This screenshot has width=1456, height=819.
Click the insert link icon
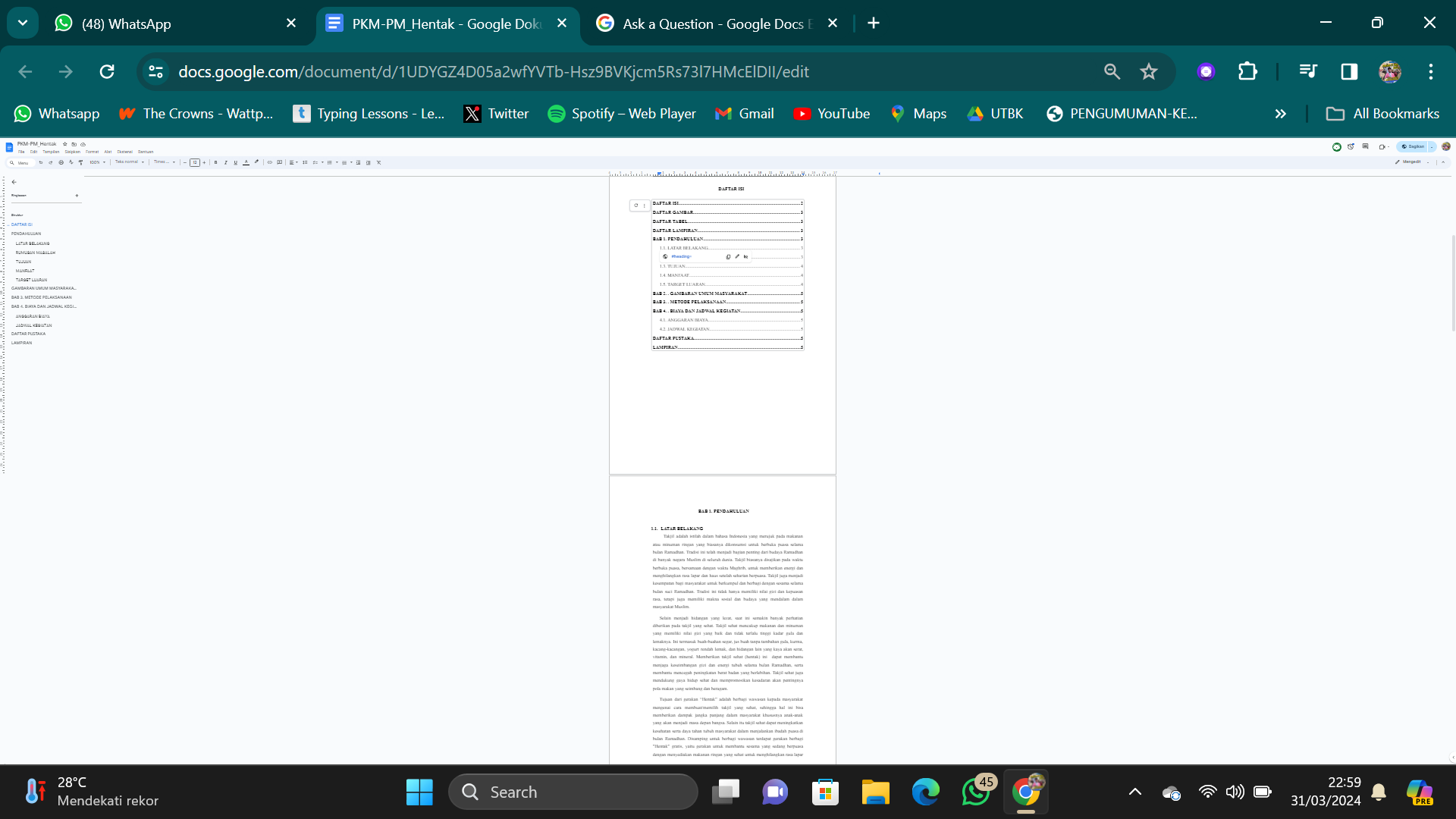click(x=269, y=162)
